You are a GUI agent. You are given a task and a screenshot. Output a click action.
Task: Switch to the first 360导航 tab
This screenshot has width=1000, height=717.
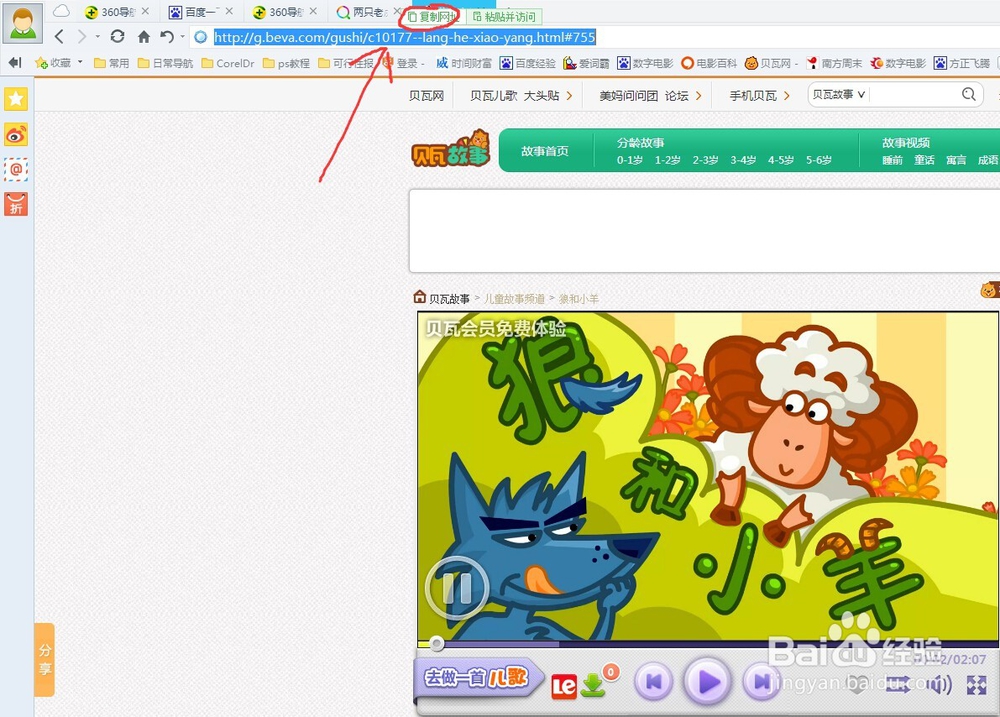click(x=112, y=12)
